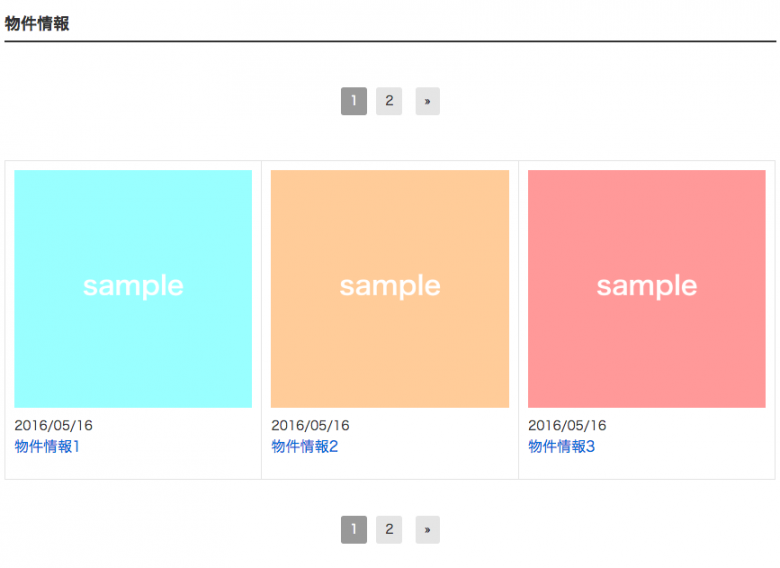Open the orange sample thumbnail
This screenshot has width=780, height=568.
point(390,230)
